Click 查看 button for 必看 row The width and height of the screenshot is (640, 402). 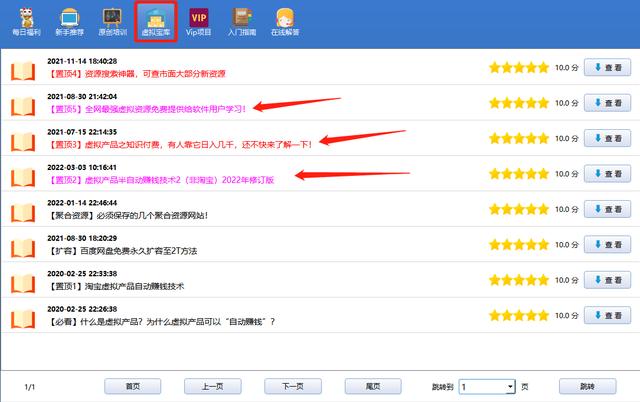click(607, 315)
